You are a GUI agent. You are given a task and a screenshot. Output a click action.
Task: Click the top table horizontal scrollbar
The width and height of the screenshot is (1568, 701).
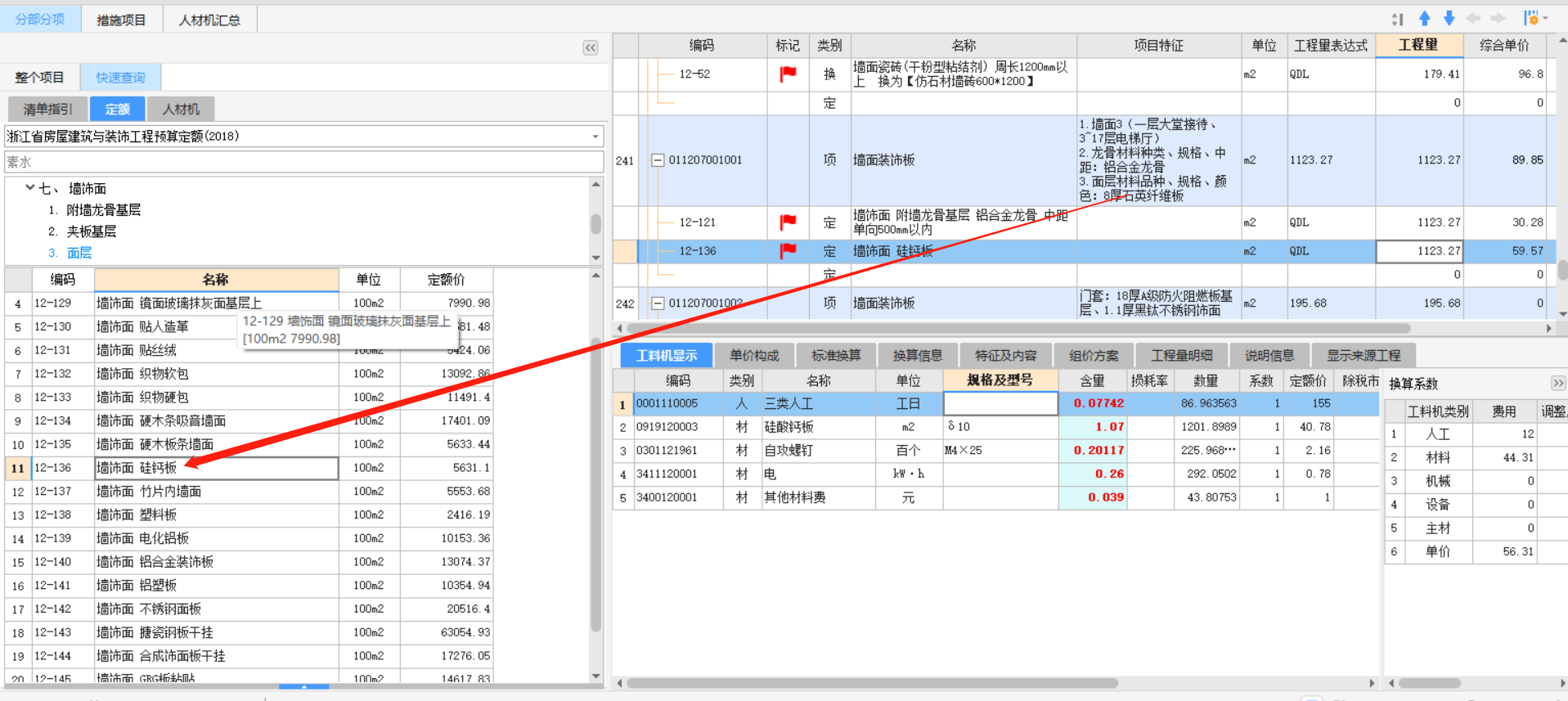click(1018, 328)
